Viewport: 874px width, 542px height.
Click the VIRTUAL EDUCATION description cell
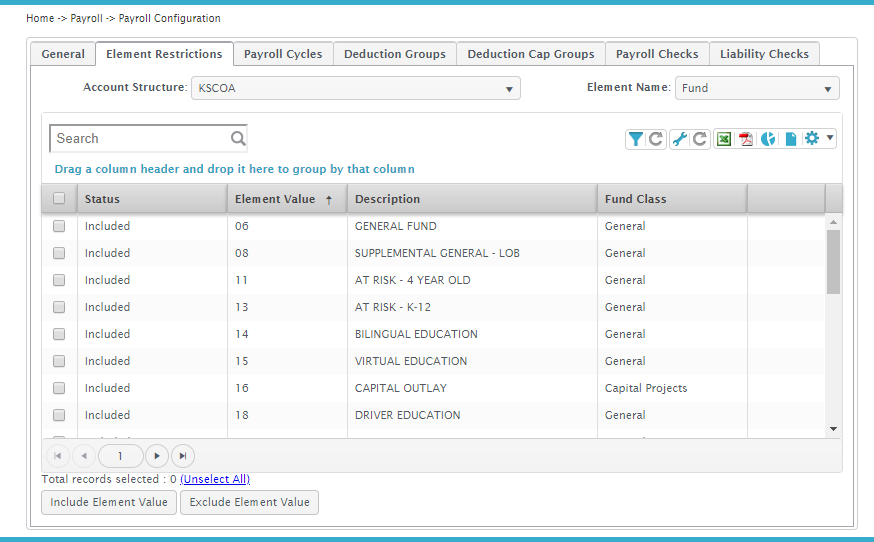point(472,361)
